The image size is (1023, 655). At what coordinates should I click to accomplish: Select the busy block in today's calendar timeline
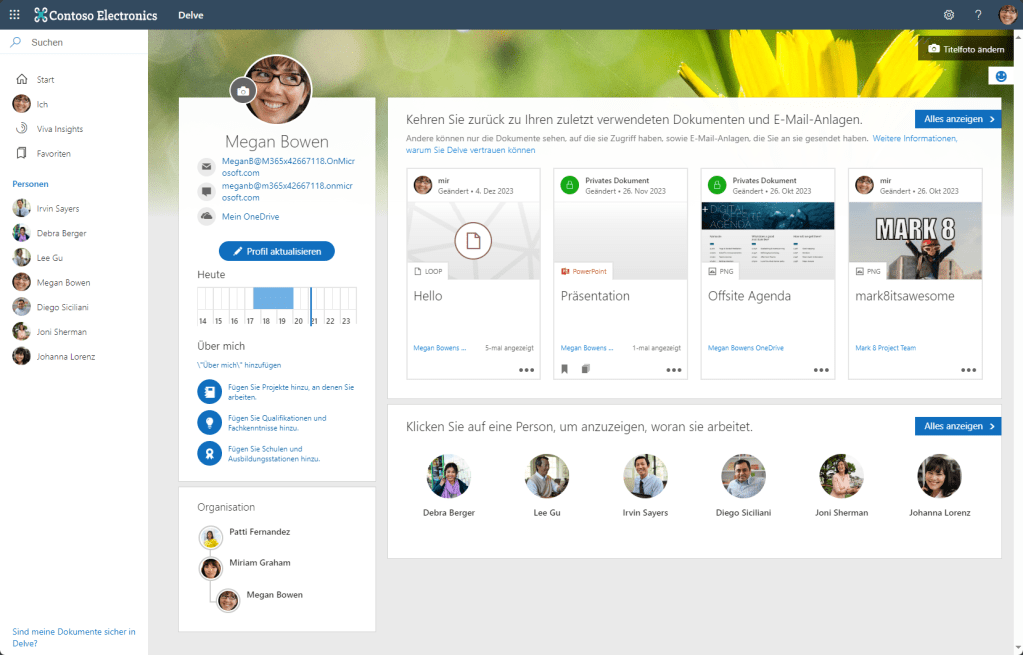pos(273,298)
